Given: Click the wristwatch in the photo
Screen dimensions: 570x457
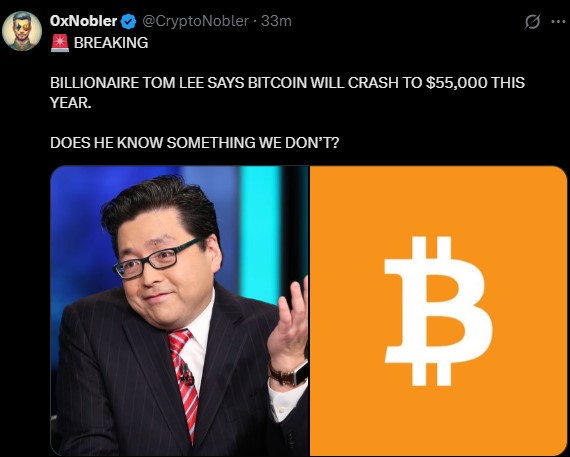Looking at the screenshot, I should [289, 374].
